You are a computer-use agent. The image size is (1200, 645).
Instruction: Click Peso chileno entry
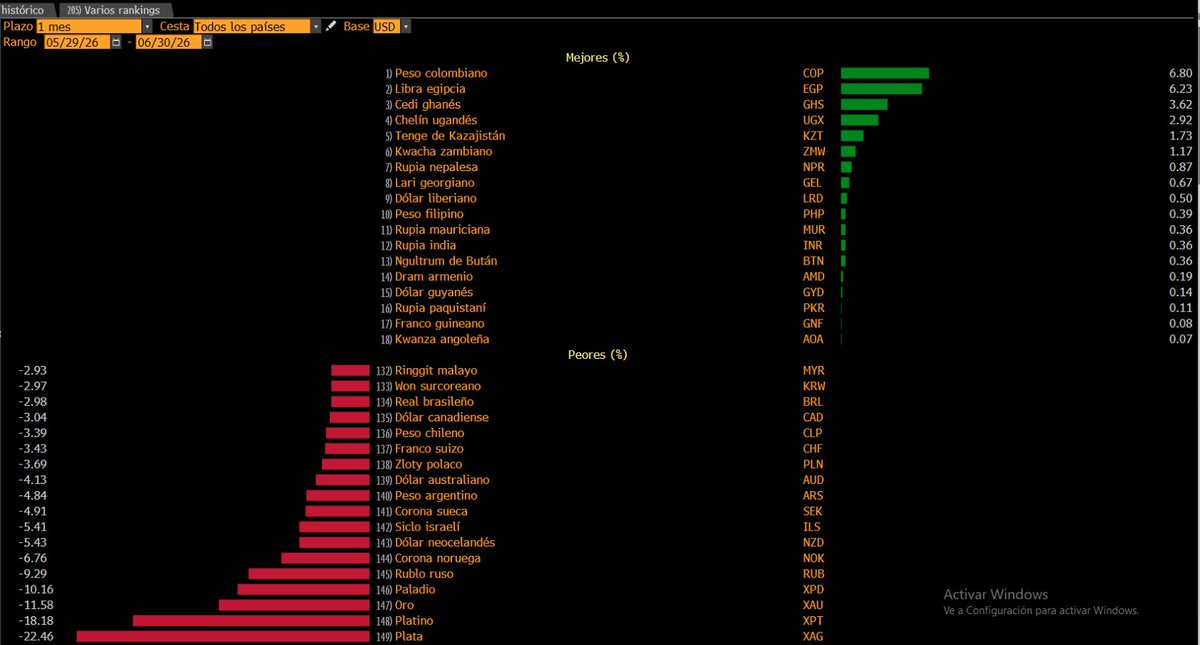(430, 433)
